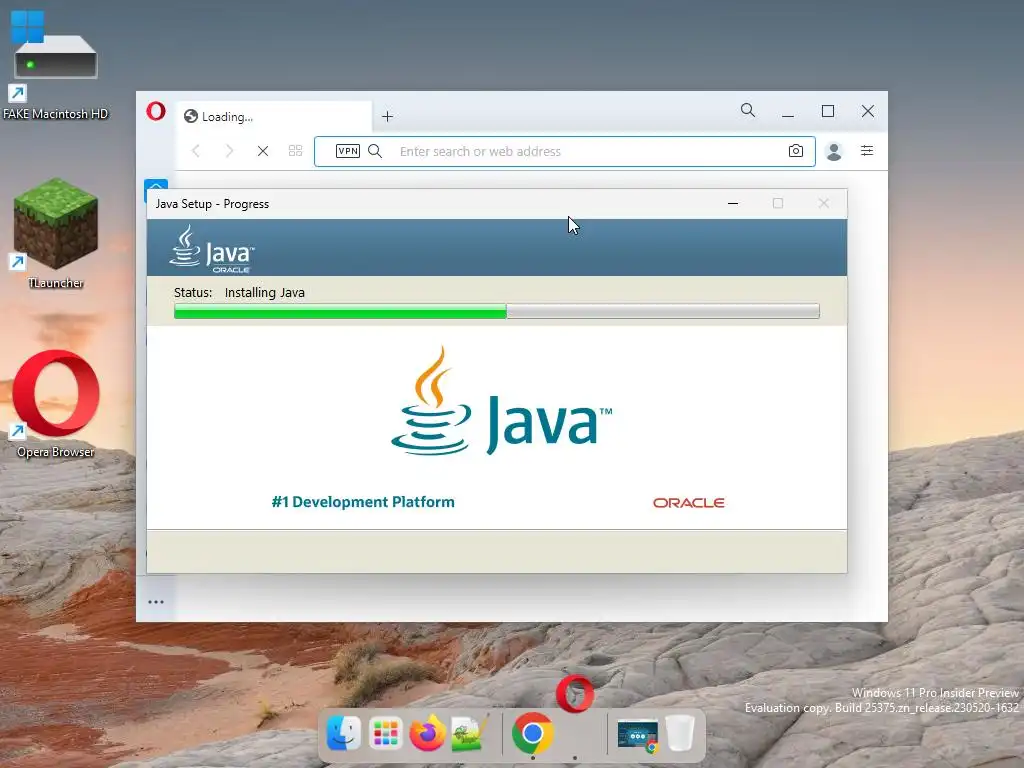Screen dimensions: 1024x768
Task: Open the FAKE Macintosh HD desktop shortcut
Action: click(x=55, y=64)
